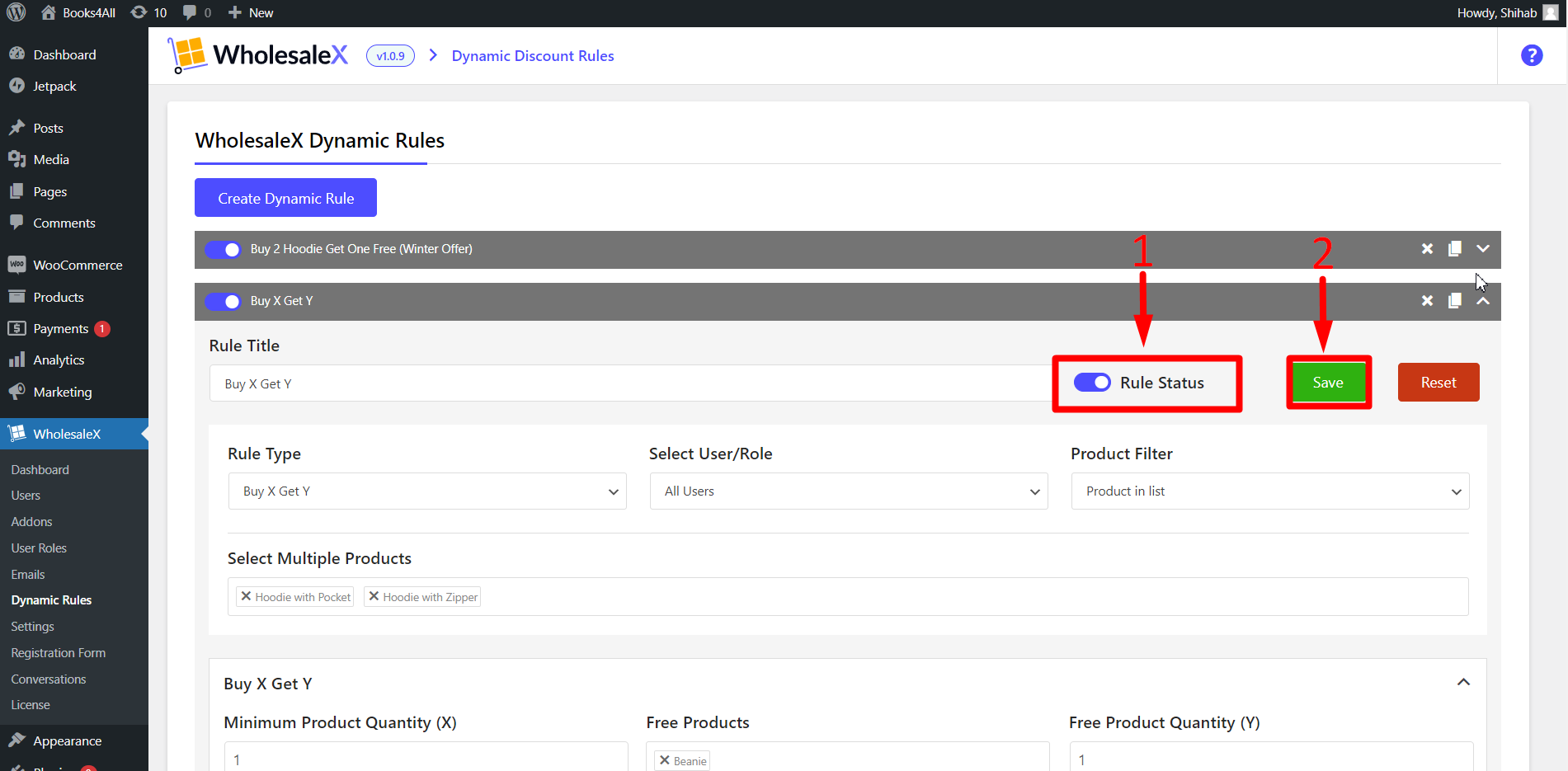The width and height of the screenshot is (1568, 771).
Task: Open the help question mark icon
Action: tap(1532, 55)
